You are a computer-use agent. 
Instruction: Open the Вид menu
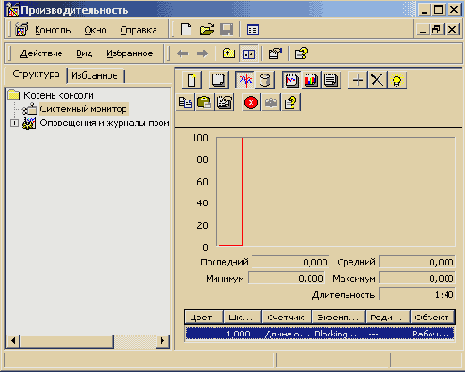(x=84, y=53)
